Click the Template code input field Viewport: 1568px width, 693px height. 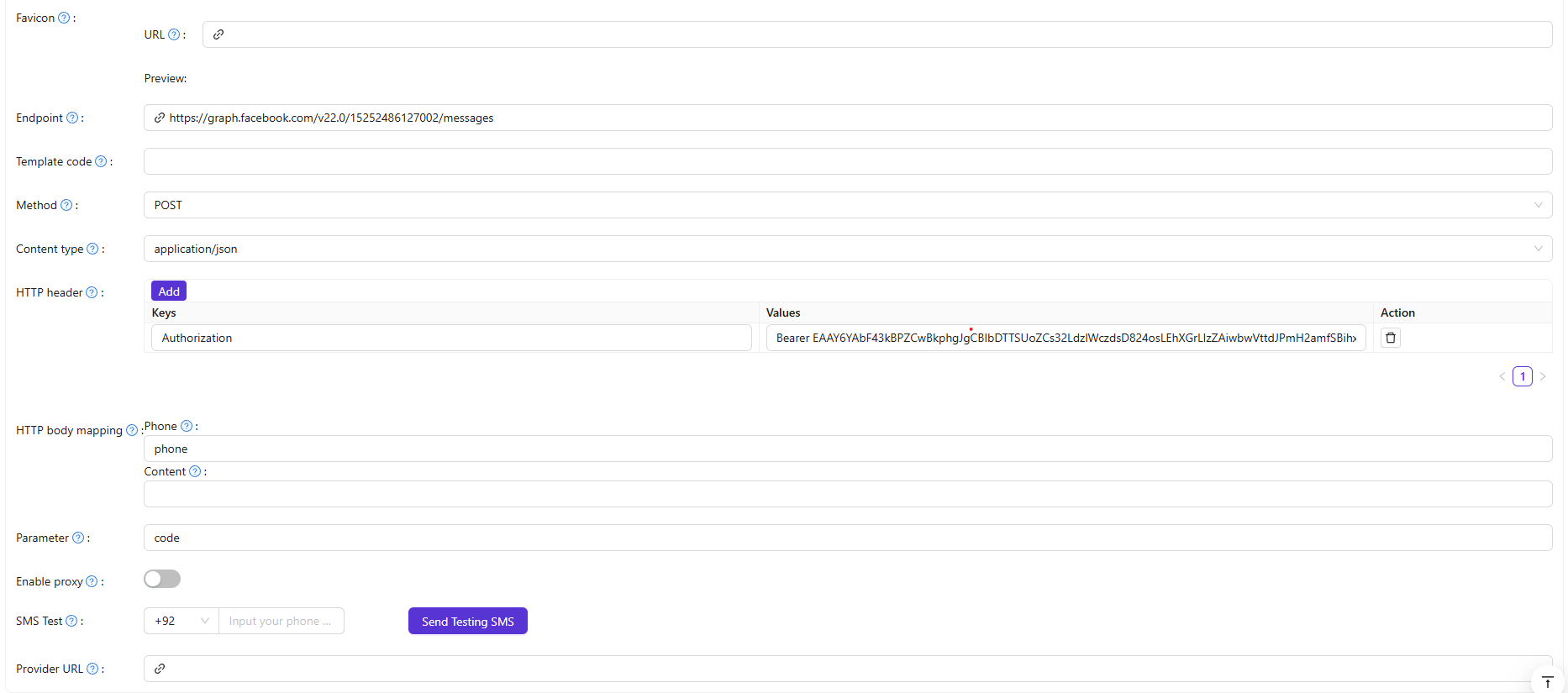point(848,161)
